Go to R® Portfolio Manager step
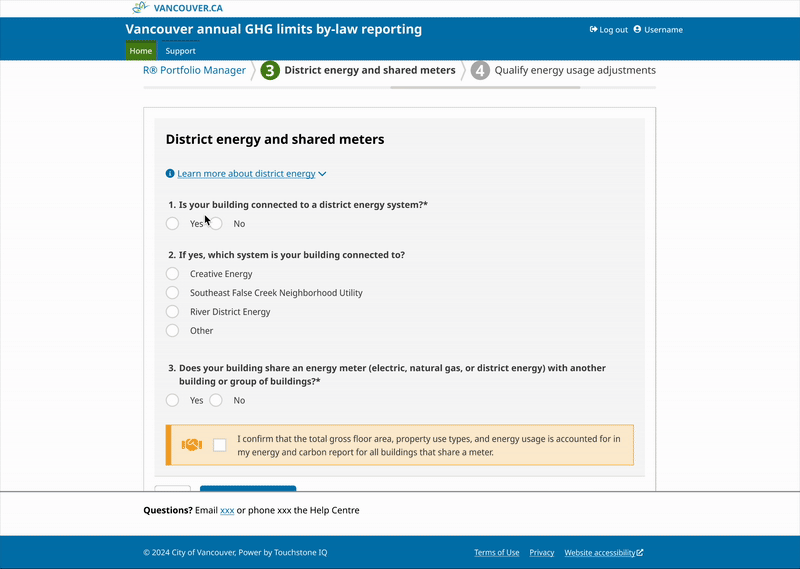This screenshot has height=569, width=800. (x=194, y=70)
